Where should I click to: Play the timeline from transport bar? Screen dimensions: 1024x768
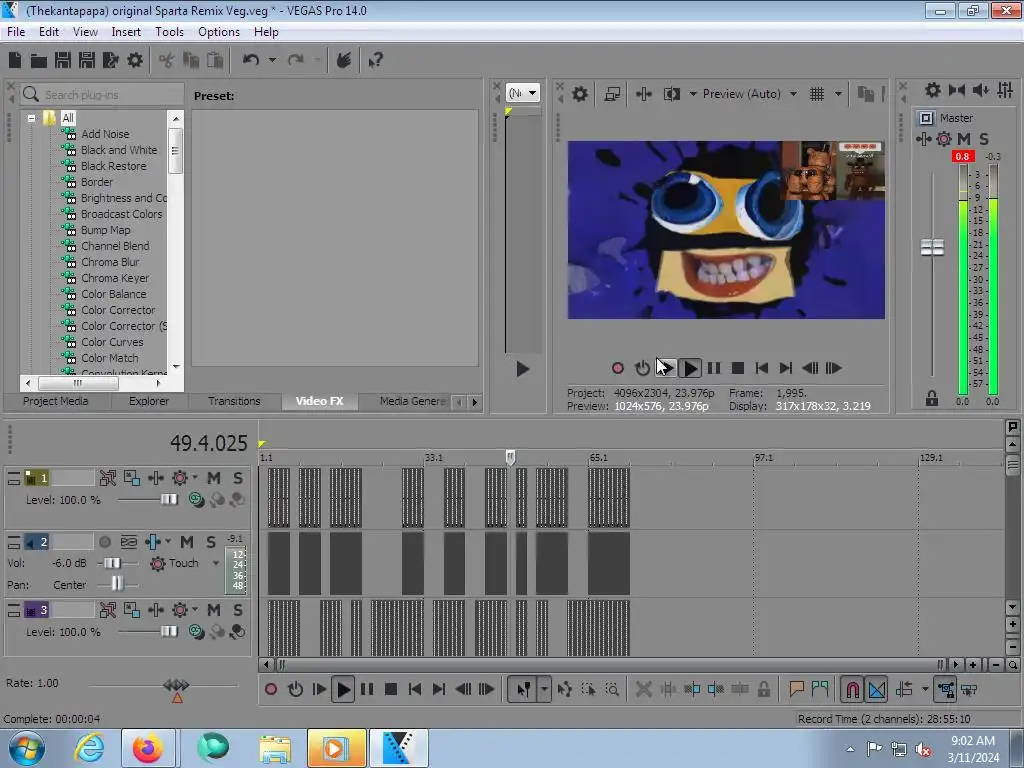click(342, 689)
